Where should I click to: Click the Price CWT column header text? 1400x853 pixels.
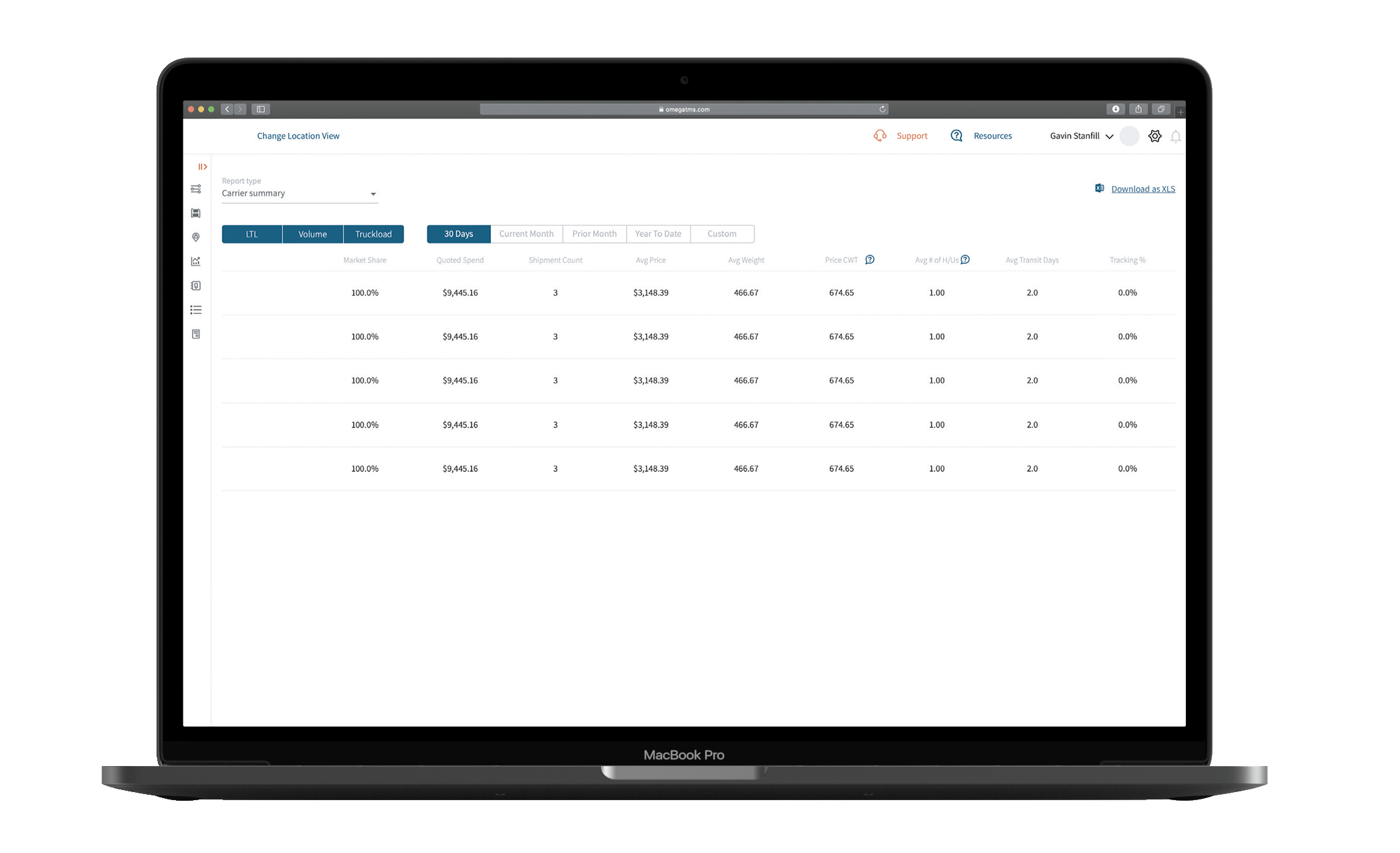point(841,260)
